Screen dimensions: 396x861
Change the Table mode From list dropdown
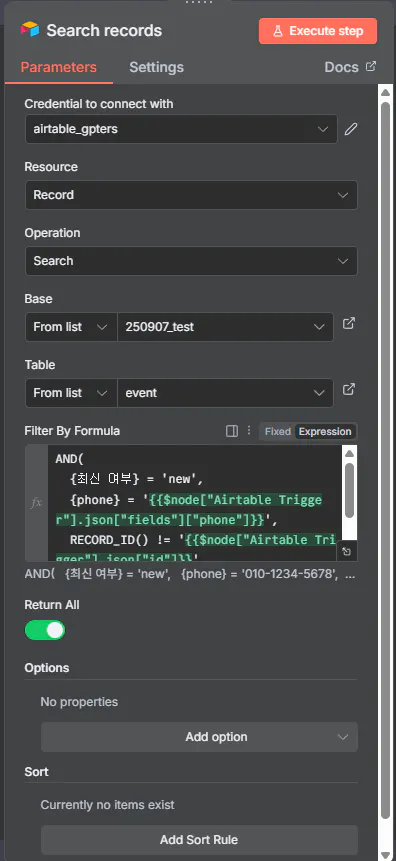(x=71, y=393)
